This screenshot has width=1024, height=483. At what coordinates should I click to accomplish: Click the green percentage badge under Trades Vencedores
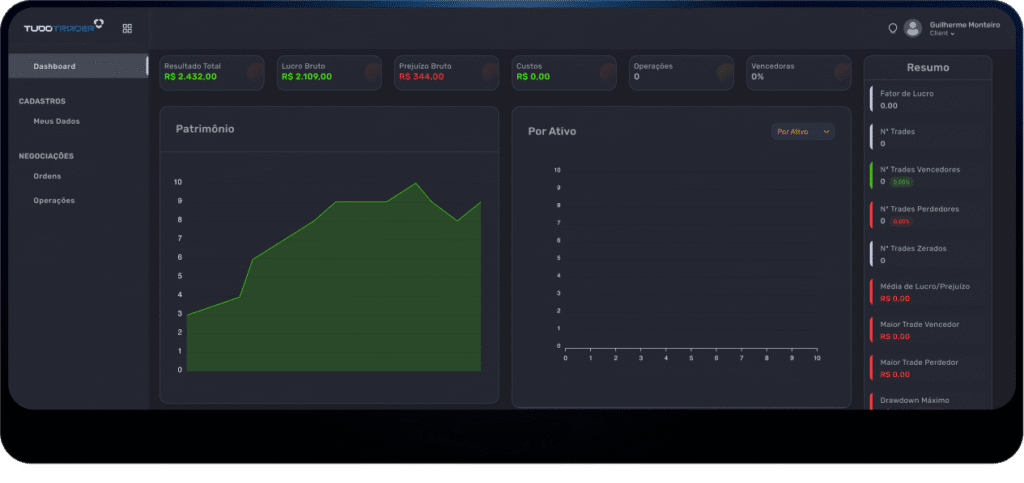pyautogui.click(x=901, y=182)
